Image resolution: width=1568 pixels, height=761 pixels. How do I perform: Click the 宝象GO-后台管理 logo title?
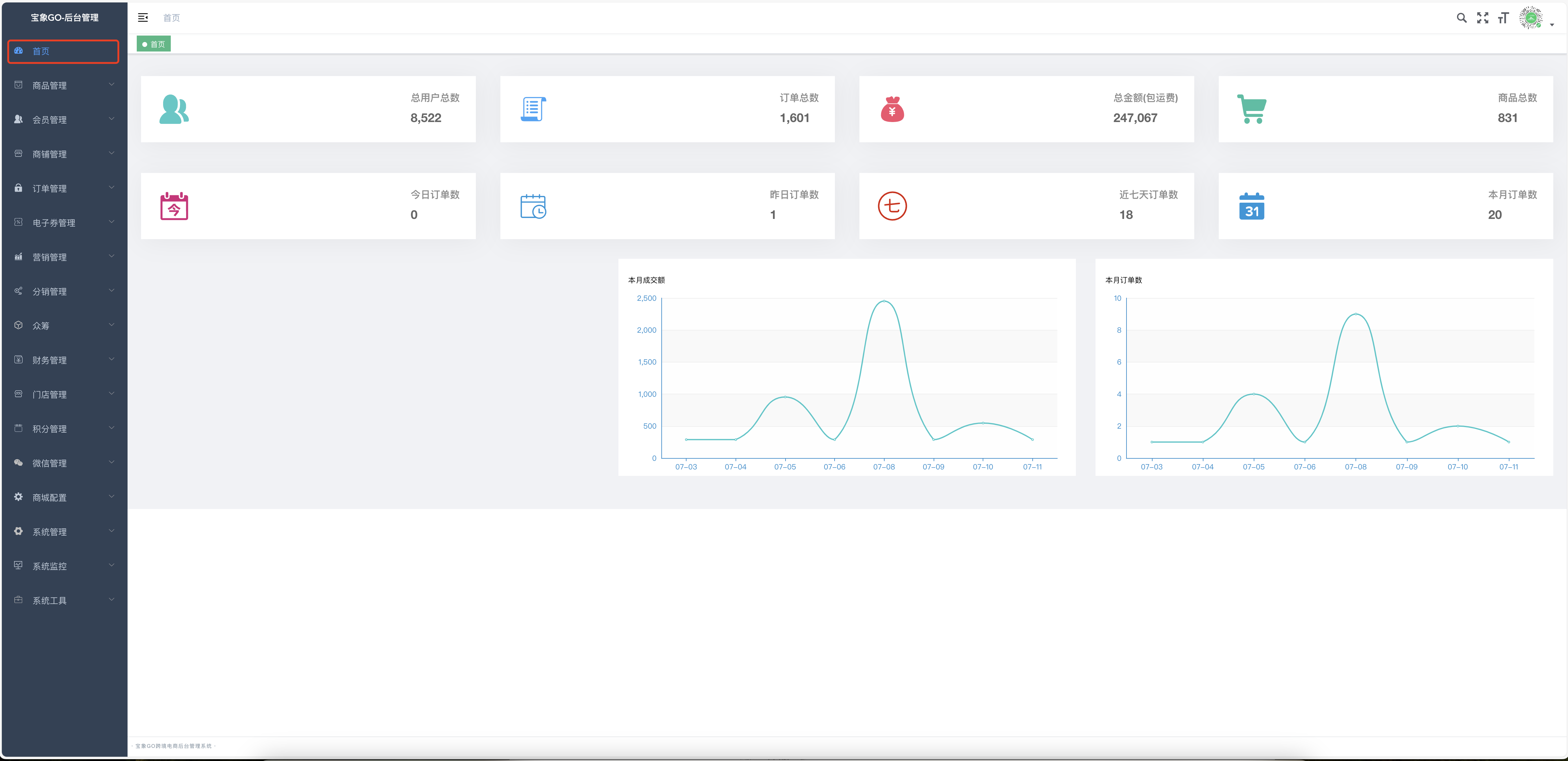(64, 18)
